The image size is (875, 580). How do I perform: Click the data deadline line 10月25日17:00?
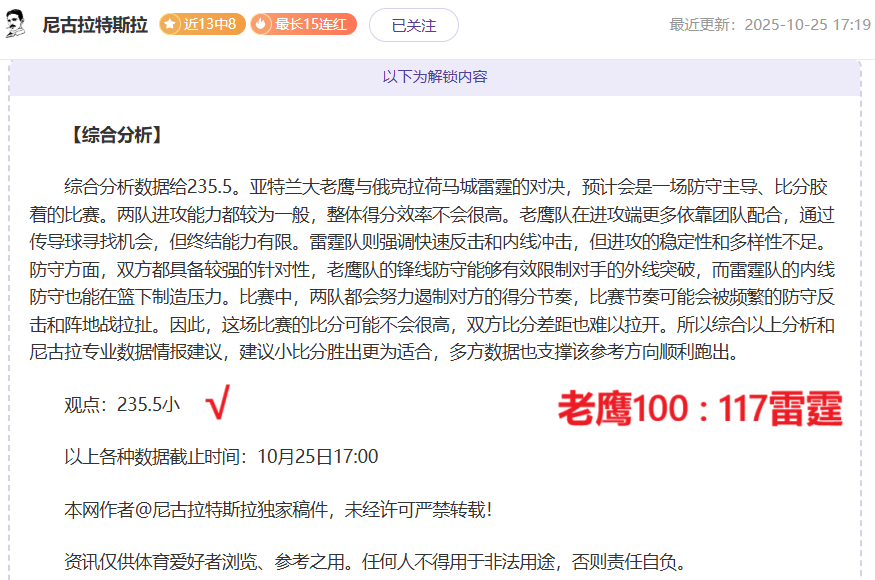click(x=221, y=457)
